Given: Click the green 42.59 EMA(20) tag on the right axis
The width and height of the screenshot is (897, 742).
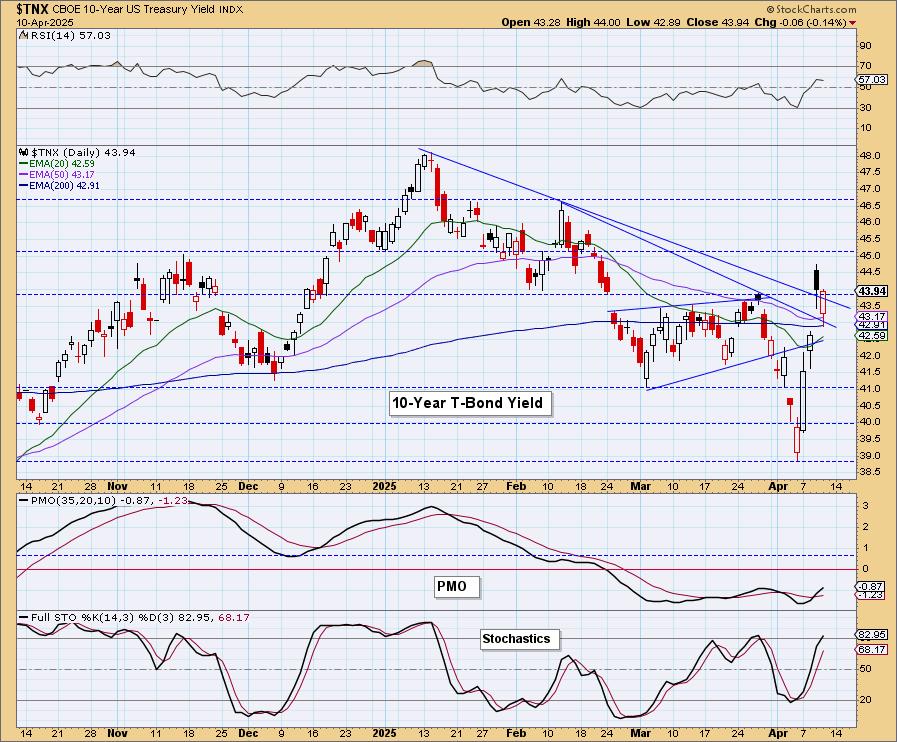Looking at the screenshot, I should click(x=872, y=336).
